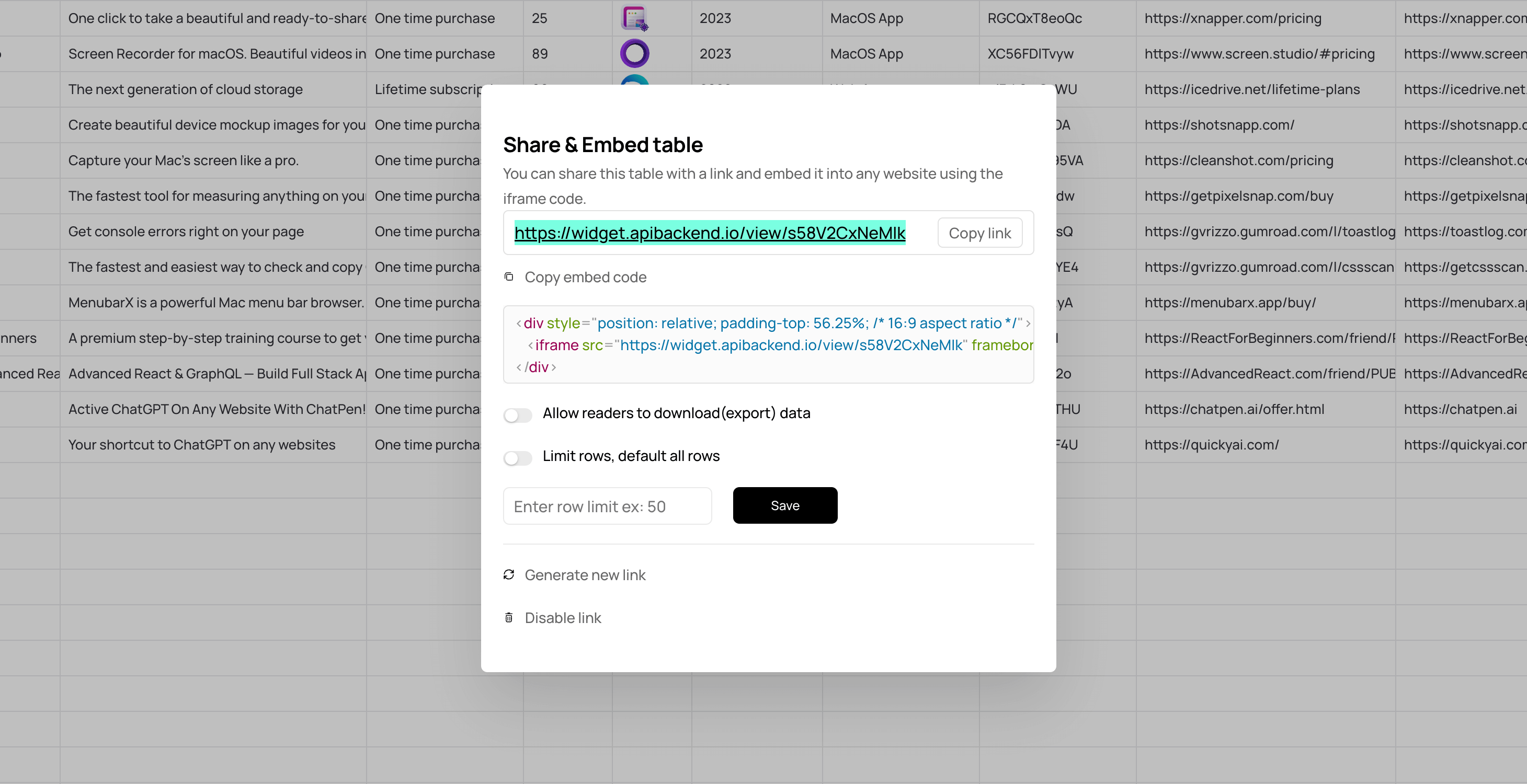Open the widget.apibackend.io share link
The width and height of the screenshot is (1527, 784).
coord(710,233)
